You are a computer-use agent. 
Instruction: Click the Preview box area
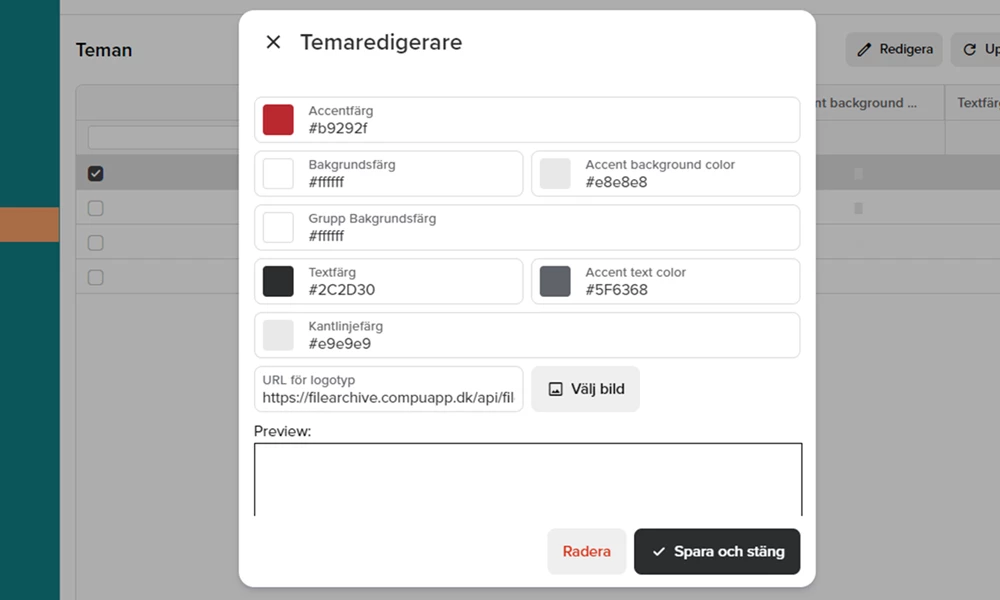[528, 479]
